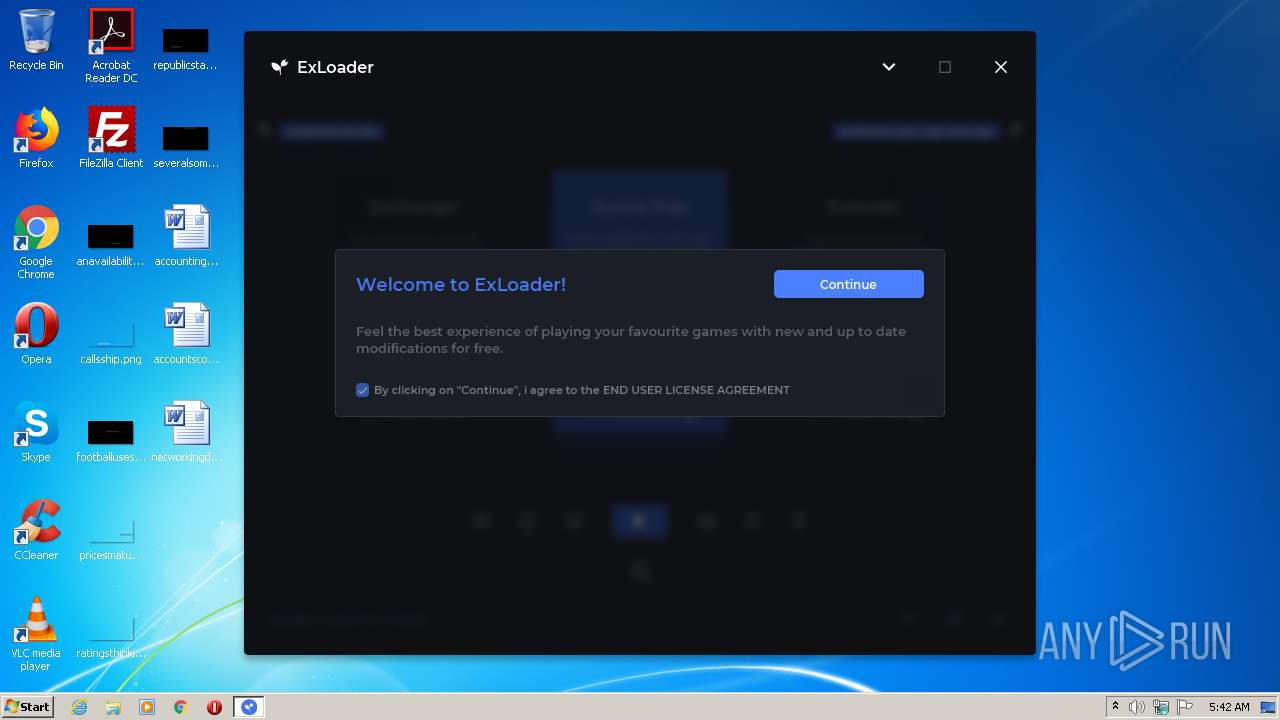Launch Acrobat Reader DC shortcut

click(111, 46)
